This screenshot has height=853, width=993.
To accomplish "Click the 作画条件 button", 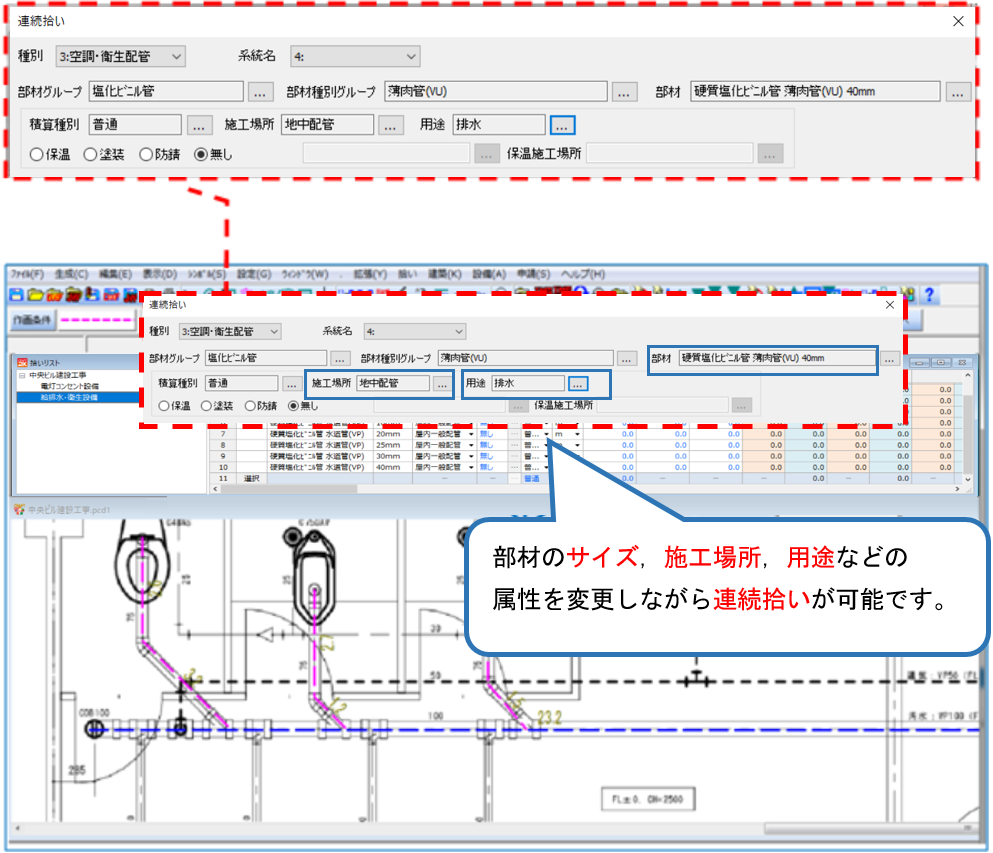I will (x=31, y=321).
